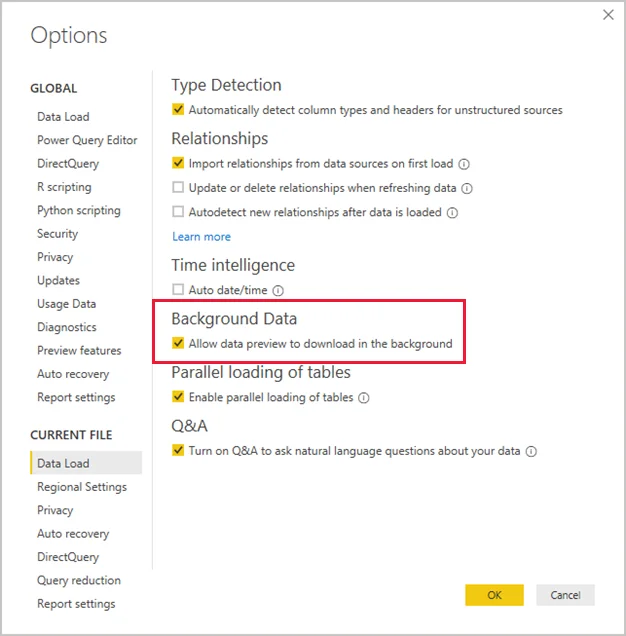The width and height of the screenshot is (626, 636).
Task: Close the Options dialog with X
Action: tap(608, 15)
